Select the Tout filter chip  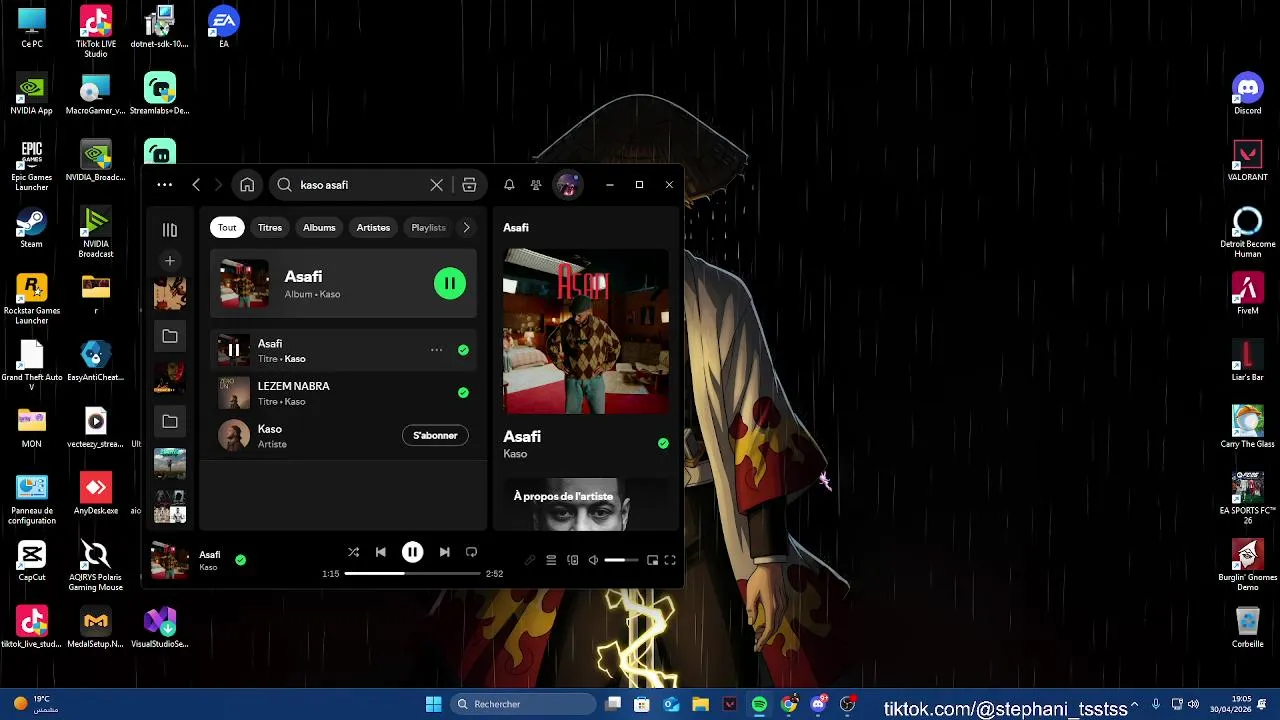[x=227, y=228]
